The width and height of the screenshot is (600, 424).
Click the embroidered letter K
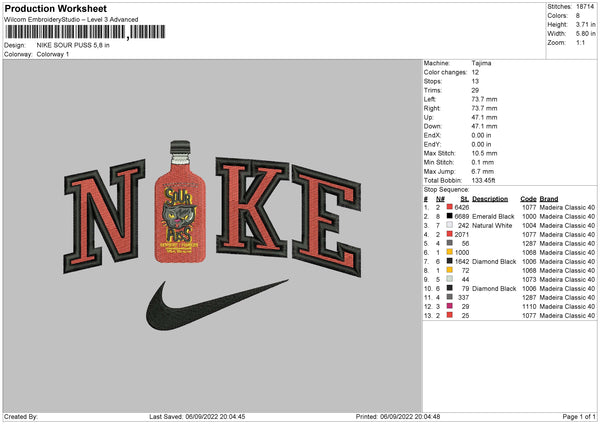[252, 207]
